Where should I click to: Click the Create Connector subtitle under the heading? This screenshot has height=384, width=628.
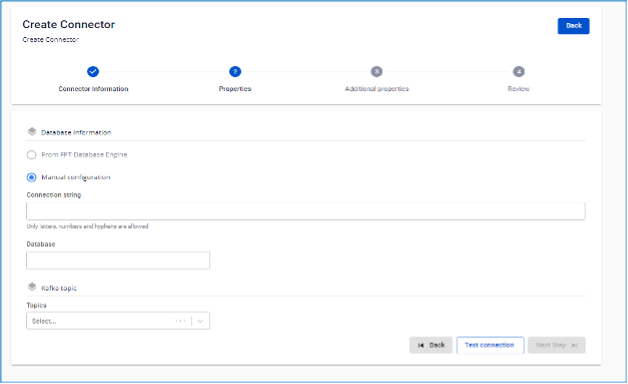click(50, 40)
